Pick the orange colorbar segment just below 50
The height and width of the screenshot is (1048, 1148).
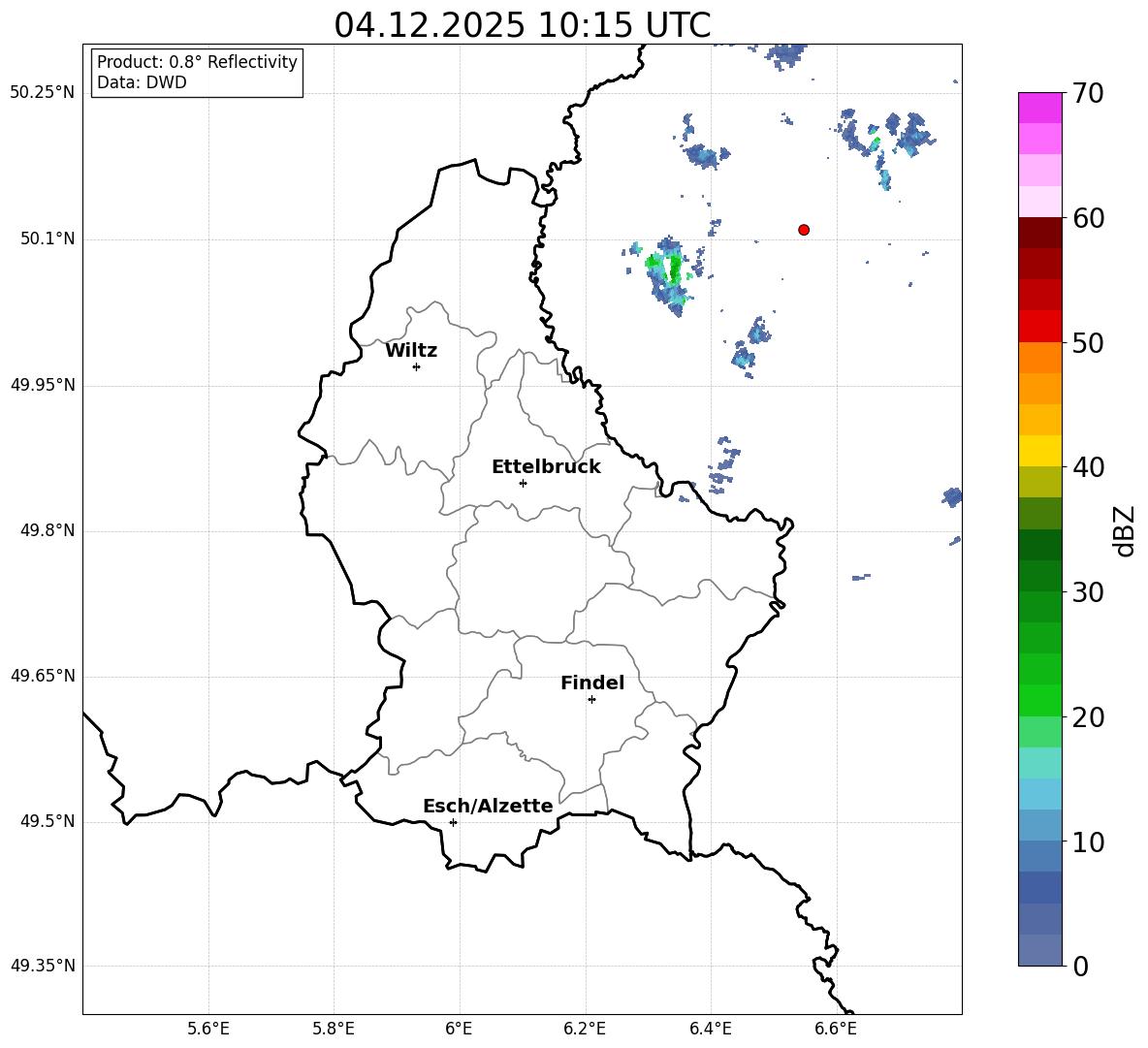point(1039,357)
